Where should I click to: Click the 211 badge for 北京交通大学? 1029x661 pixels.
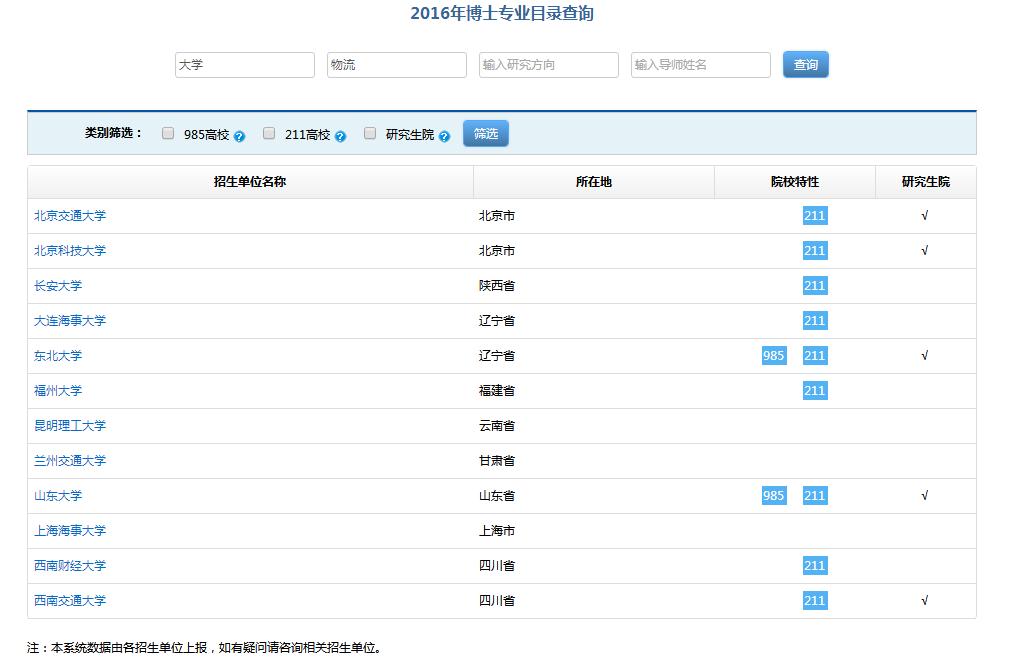814,215
